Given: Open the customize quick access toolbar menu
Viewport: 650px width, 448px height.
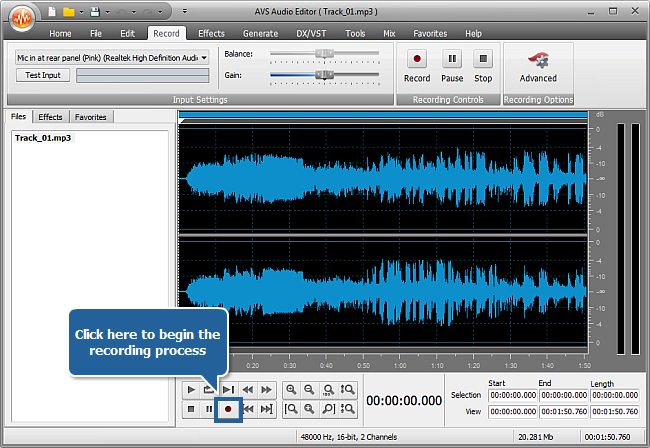Looking at the screenshot, I should (x=184, y=12).
